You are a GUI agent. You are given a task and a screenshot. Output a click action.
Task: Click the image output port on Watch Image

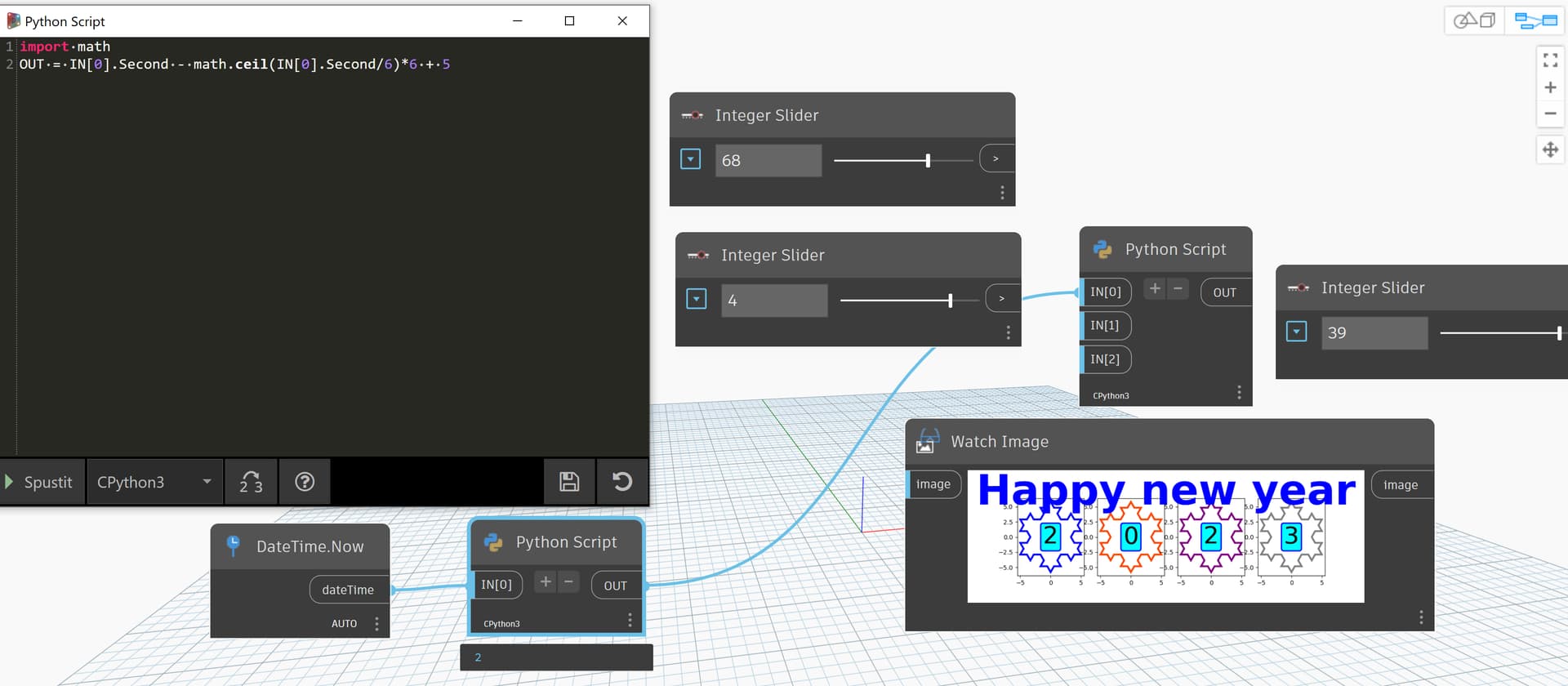tap(1401, 485)
